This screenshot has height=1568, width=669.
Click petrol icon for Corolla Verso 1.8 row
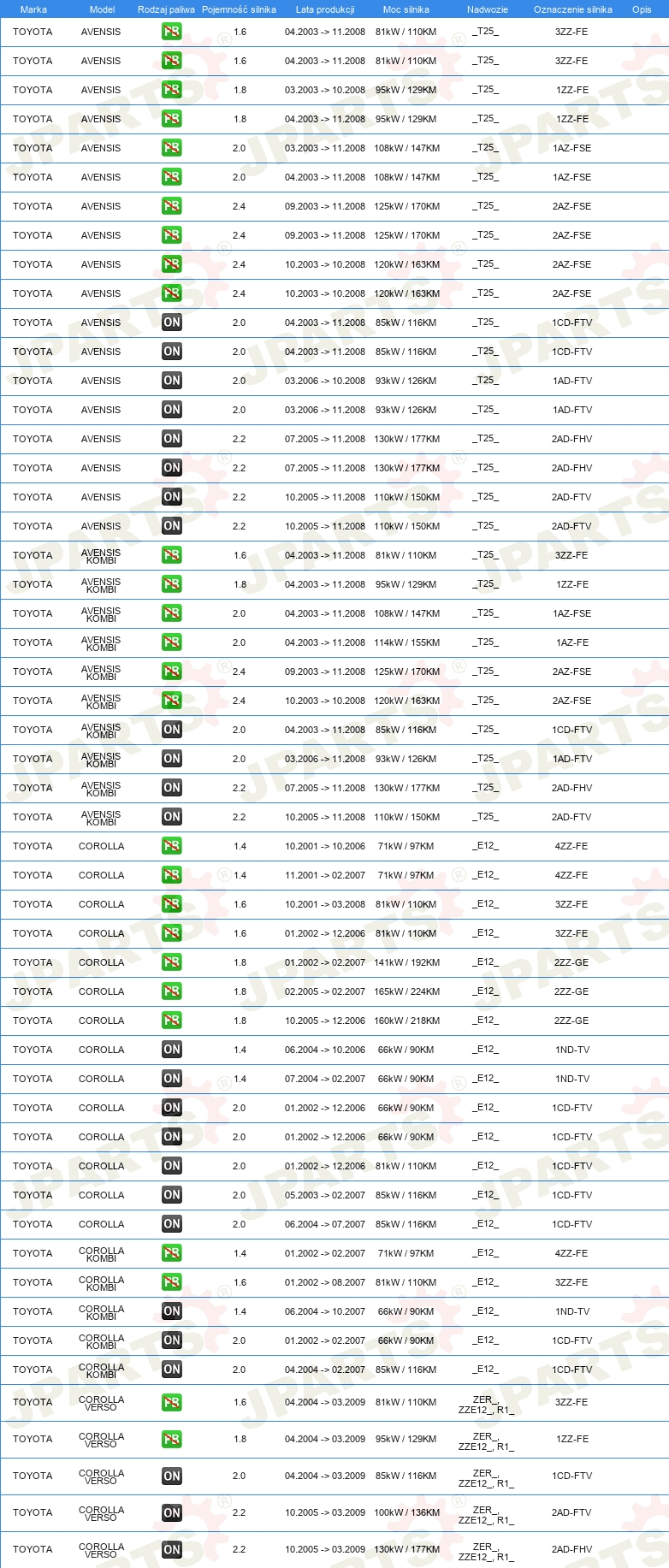(172, 1440)
